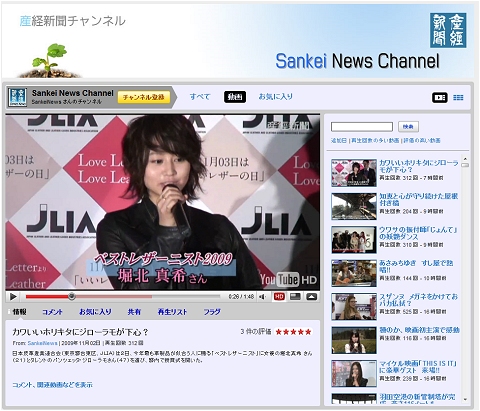Switch the player to widescreen view

[x=295, y=296]
